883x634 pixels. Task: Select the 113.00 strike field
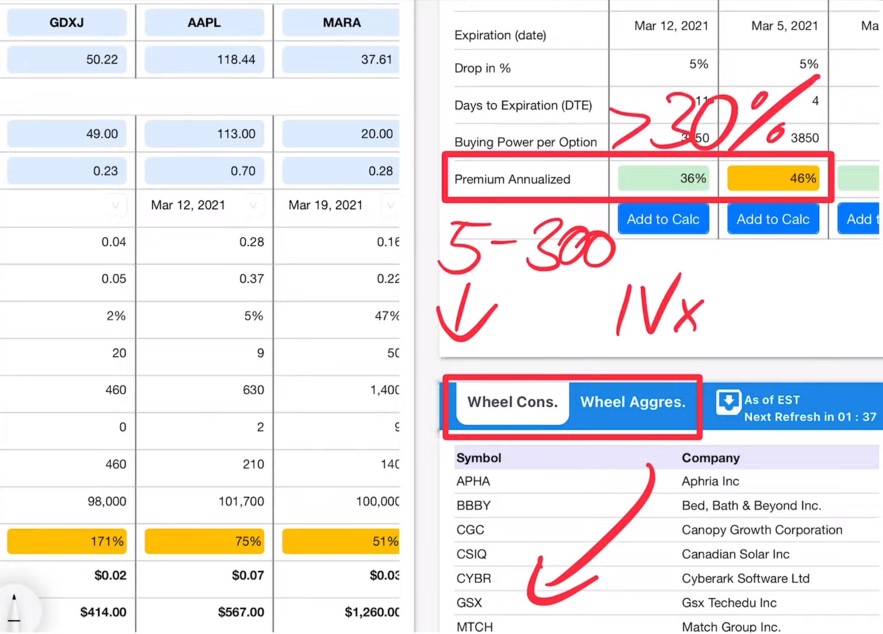[204, 134]
